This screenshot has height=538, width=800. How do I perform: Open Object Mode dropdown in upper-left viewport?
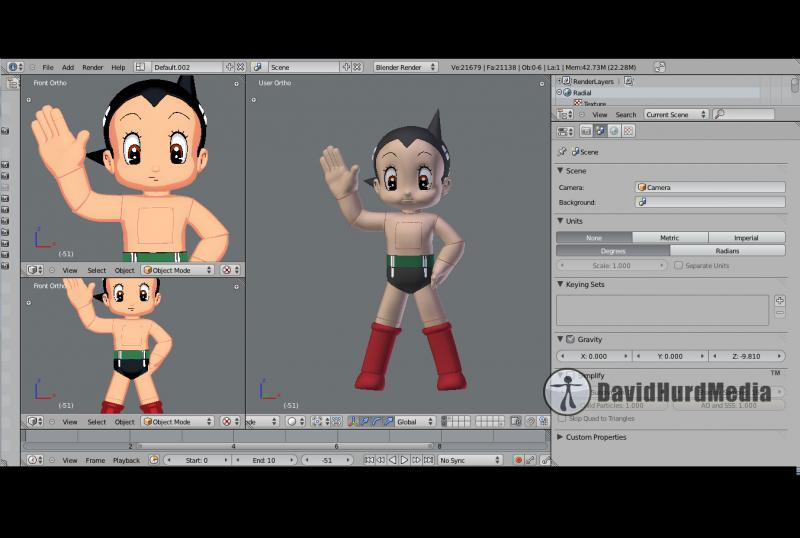178,270
